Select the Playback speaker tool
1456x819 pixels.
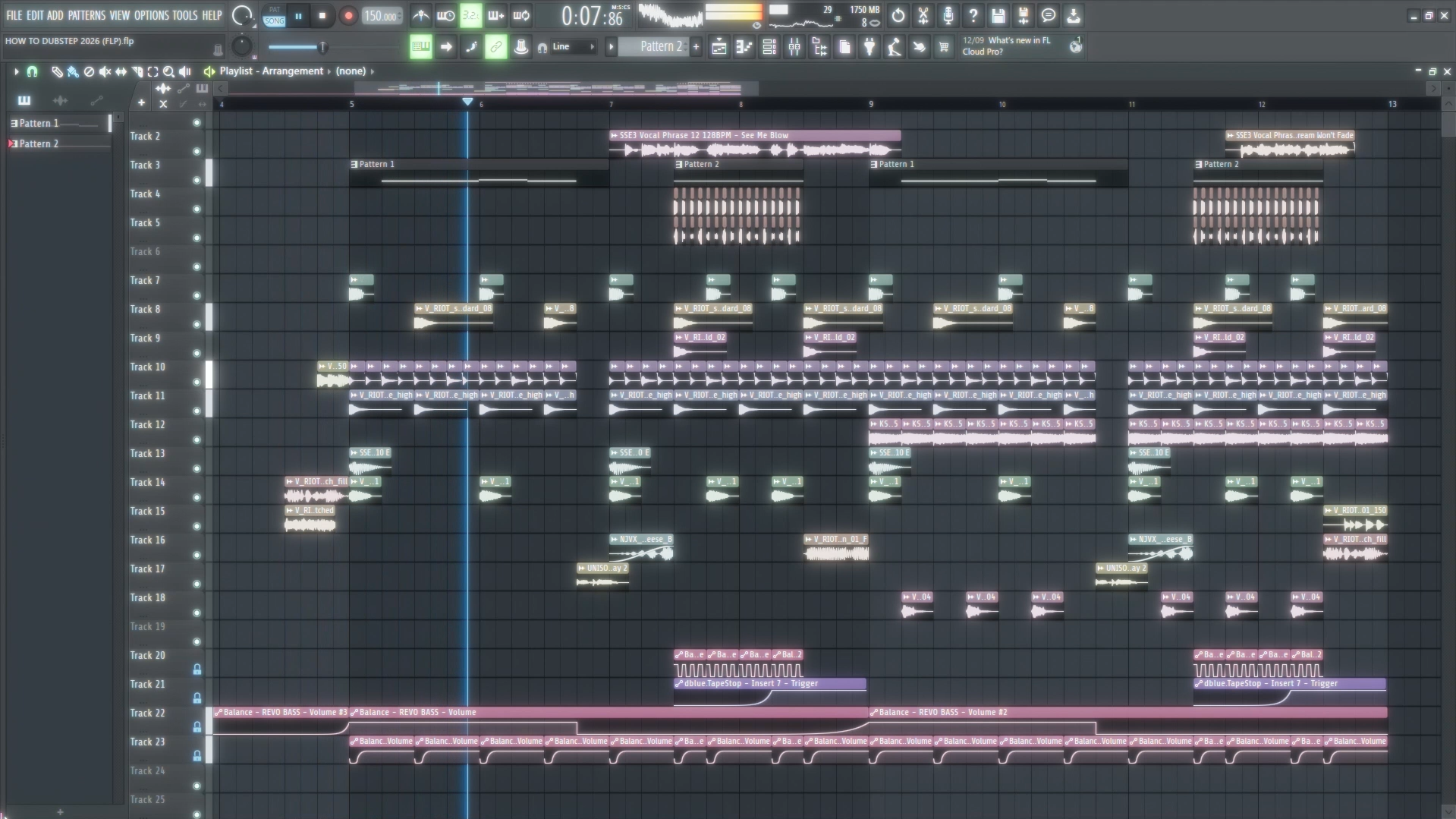point(184,71)
